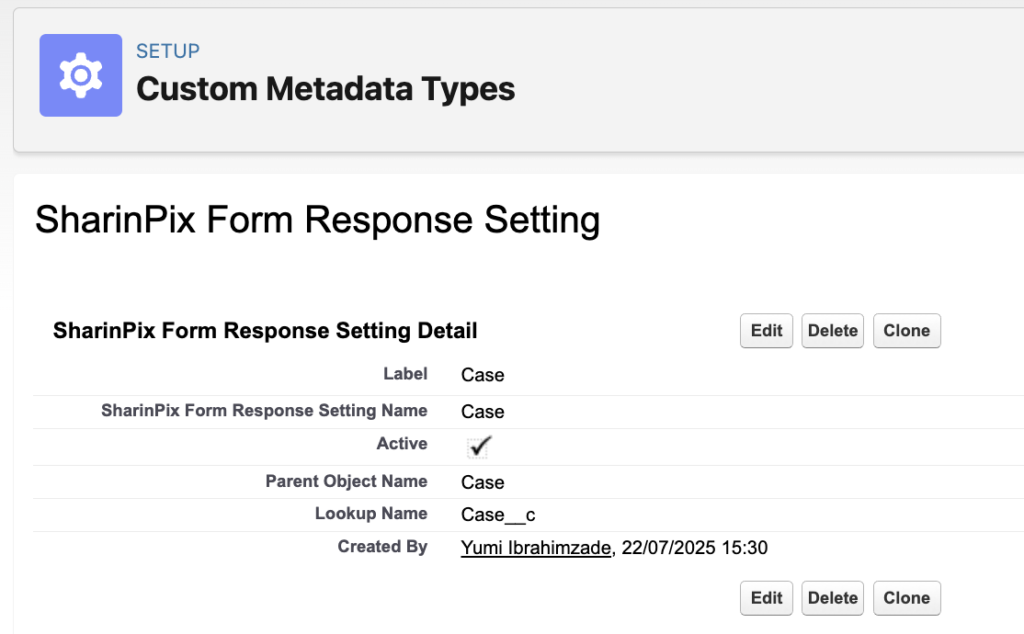
Task: Click the Custom Metadata Types heading
Action: [x=325, y=89]
